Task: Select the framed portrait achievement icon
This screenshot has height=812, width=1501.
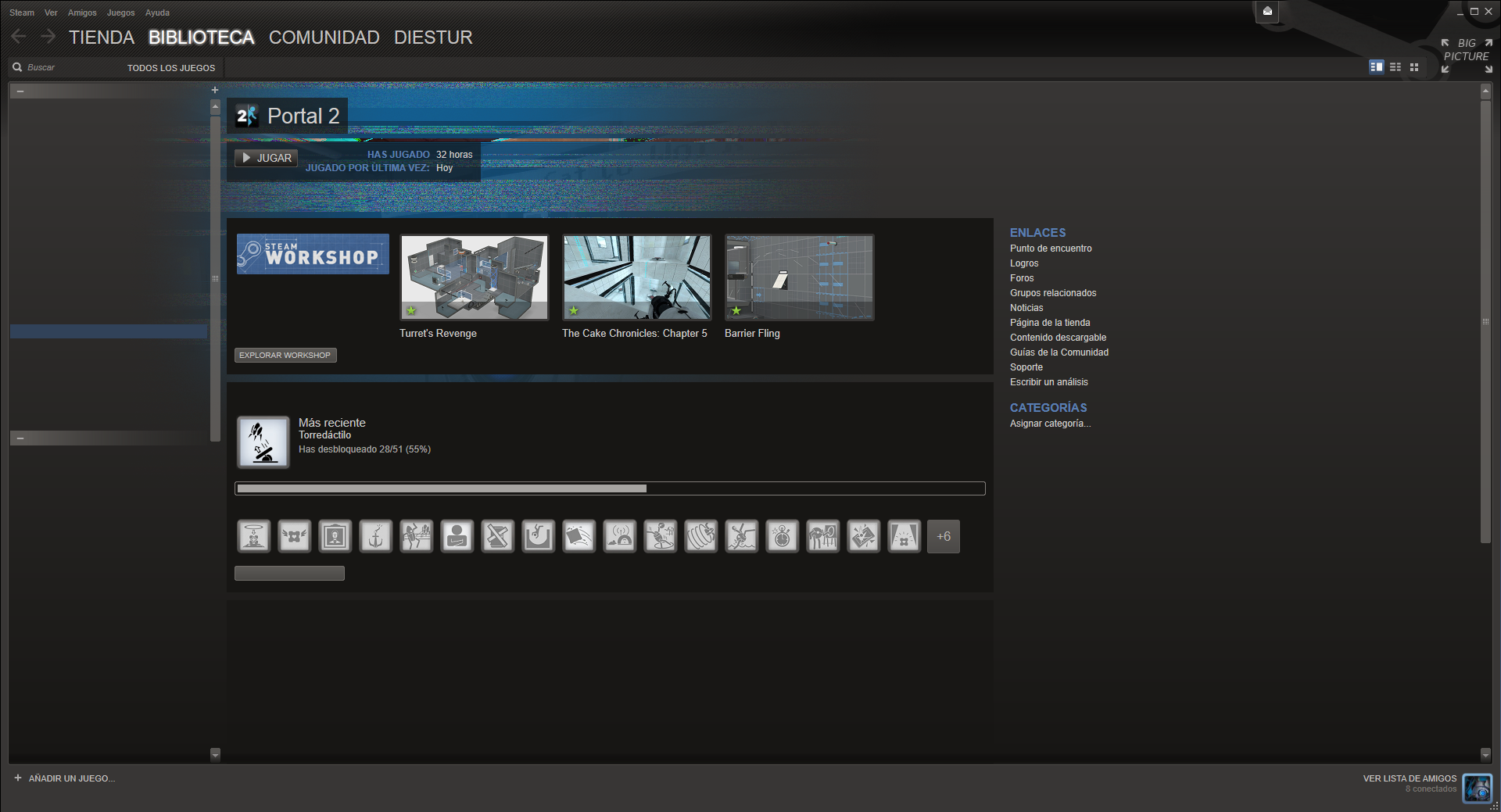Action: 335,536
